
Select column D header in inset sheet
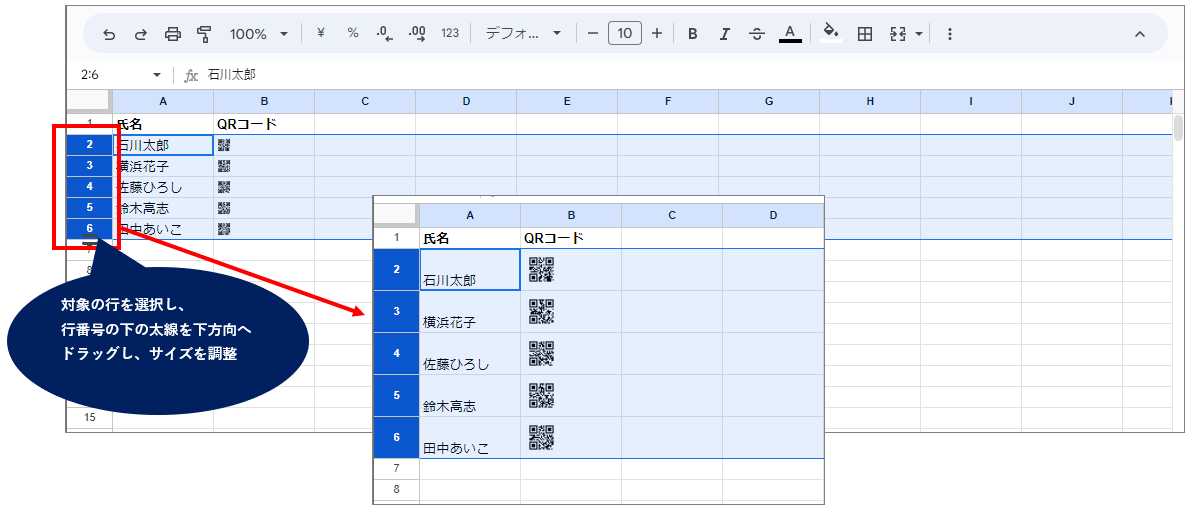point(773,215)
